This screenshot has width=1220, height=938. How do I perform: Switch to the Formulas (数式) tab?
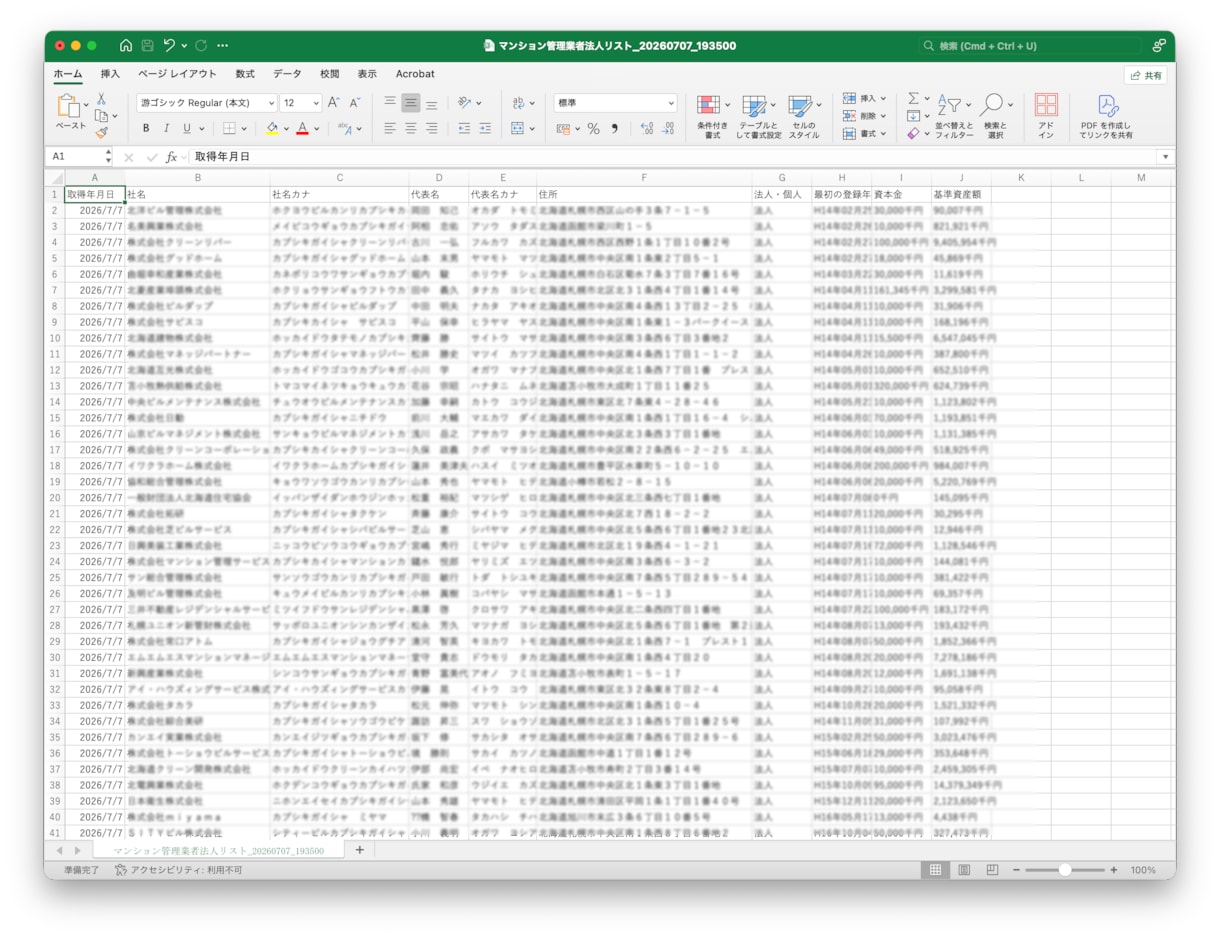245,74
